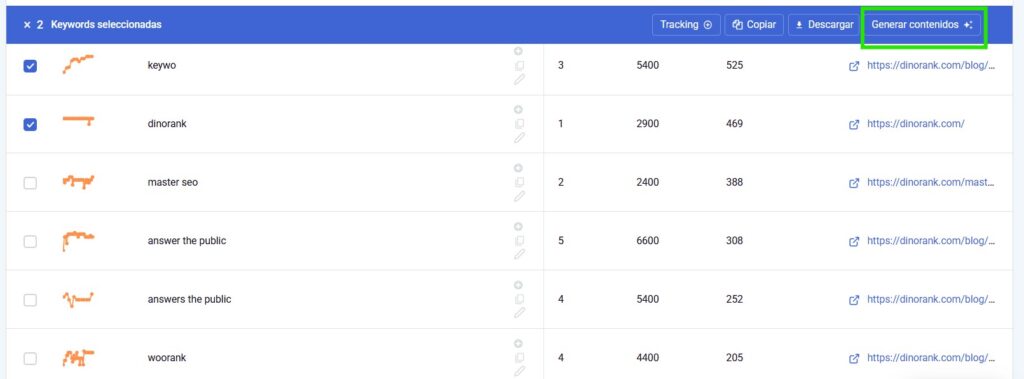Image resolution: width=1024 pixels, height=379 pixels.
Task: Click the X to clear selected keywords
Action: click(27, 25)
